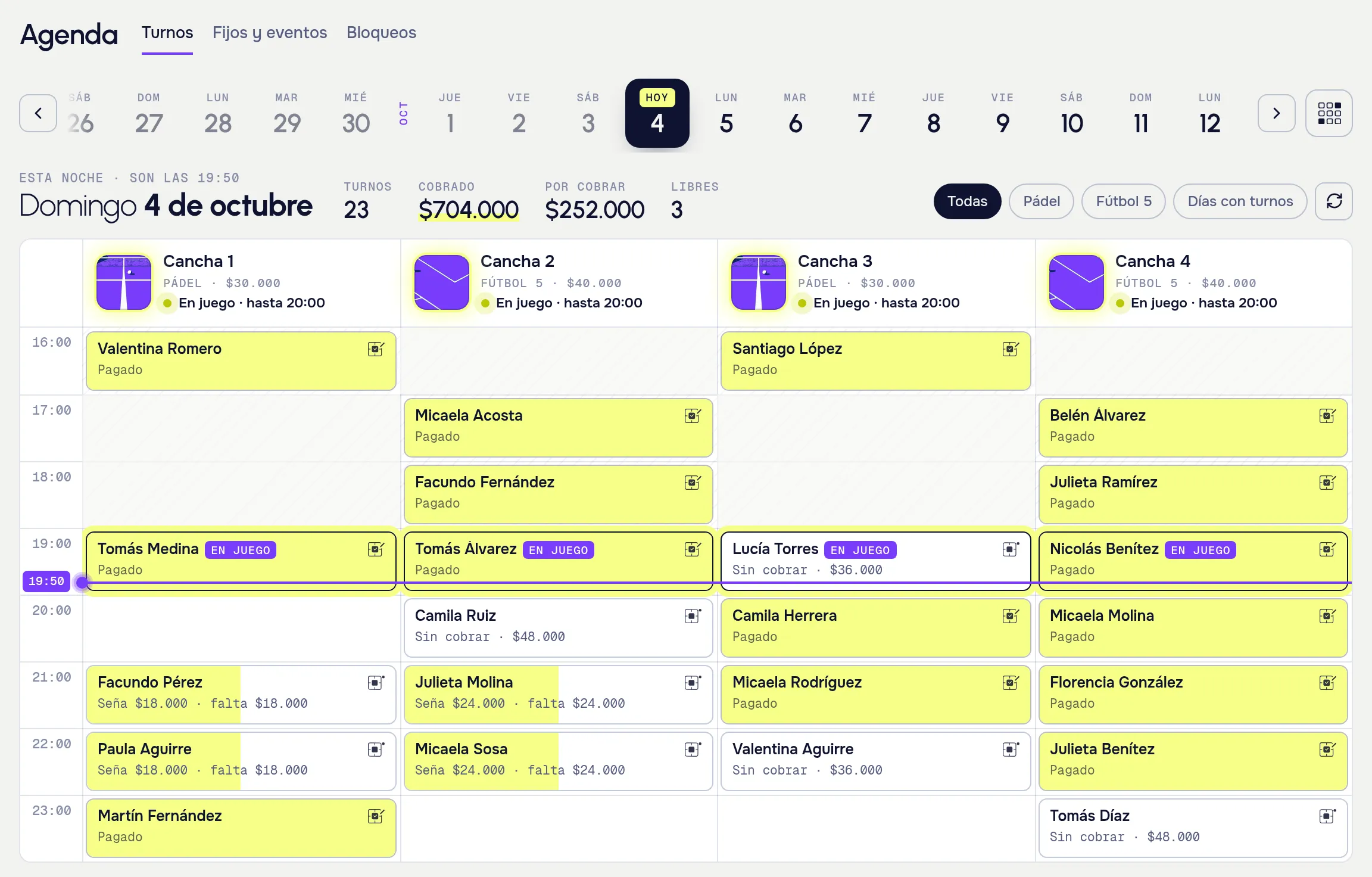Viewport: 1372px width, 877px height.
Task: Switch to Fijos y eventos tab
Action: pyautogui.click(x=270, y=33)
